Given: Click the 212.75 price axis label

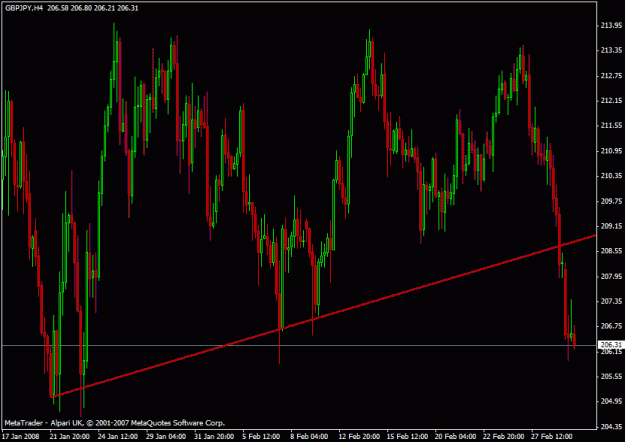Looking at the screenshot, I should (x=611, y=75).
